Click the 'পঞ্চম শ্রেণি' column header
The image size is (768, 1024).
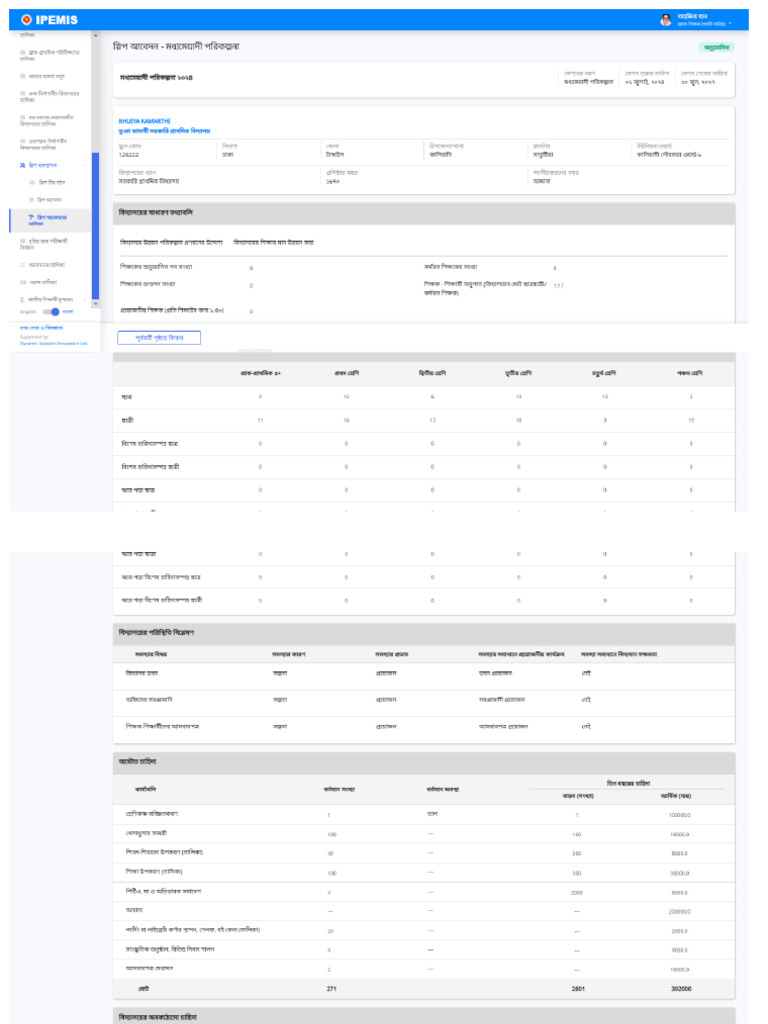(x=690, y=374)
